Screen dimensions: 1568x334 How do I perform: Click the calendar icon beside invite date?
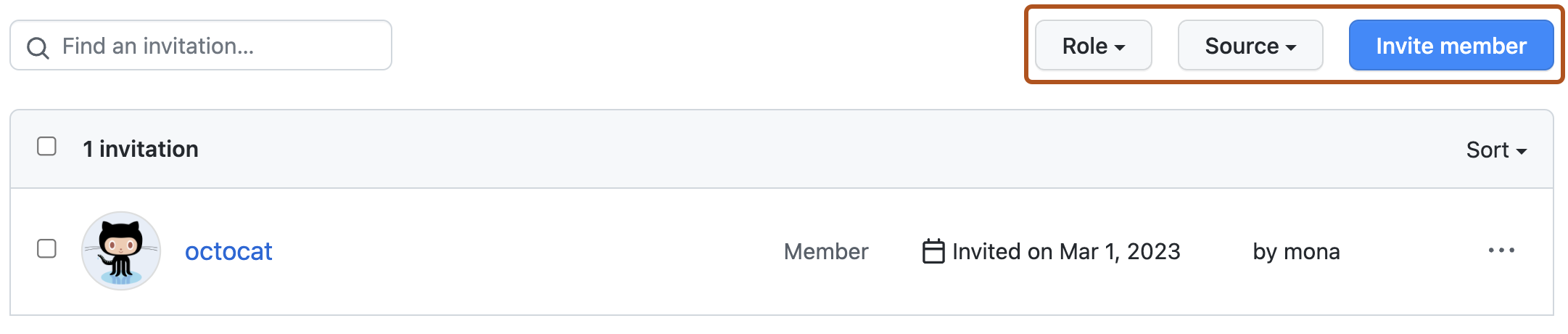[933, 251]
